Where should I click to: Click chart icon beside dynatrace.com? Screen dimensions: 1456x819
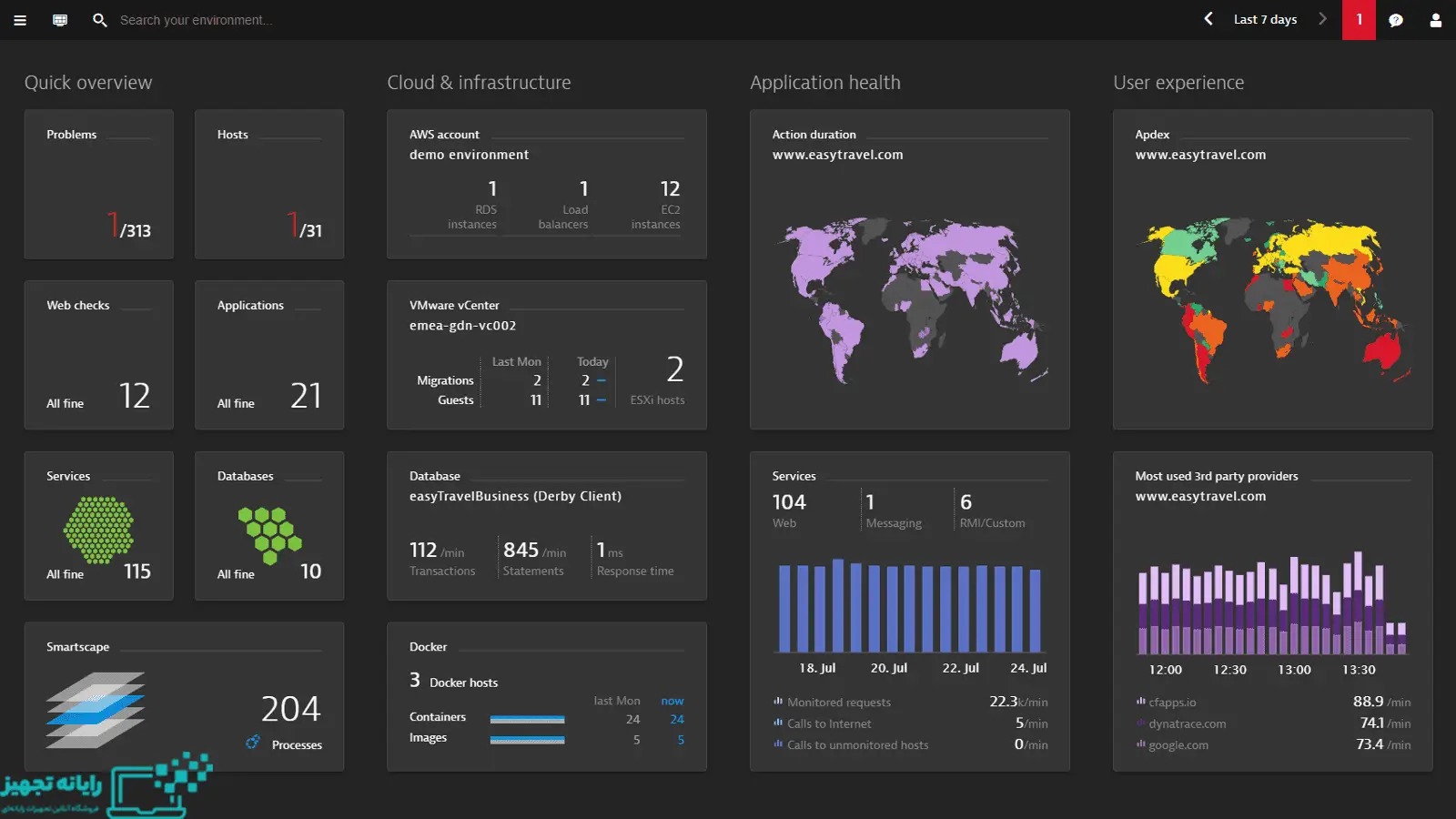(1141, 723)
